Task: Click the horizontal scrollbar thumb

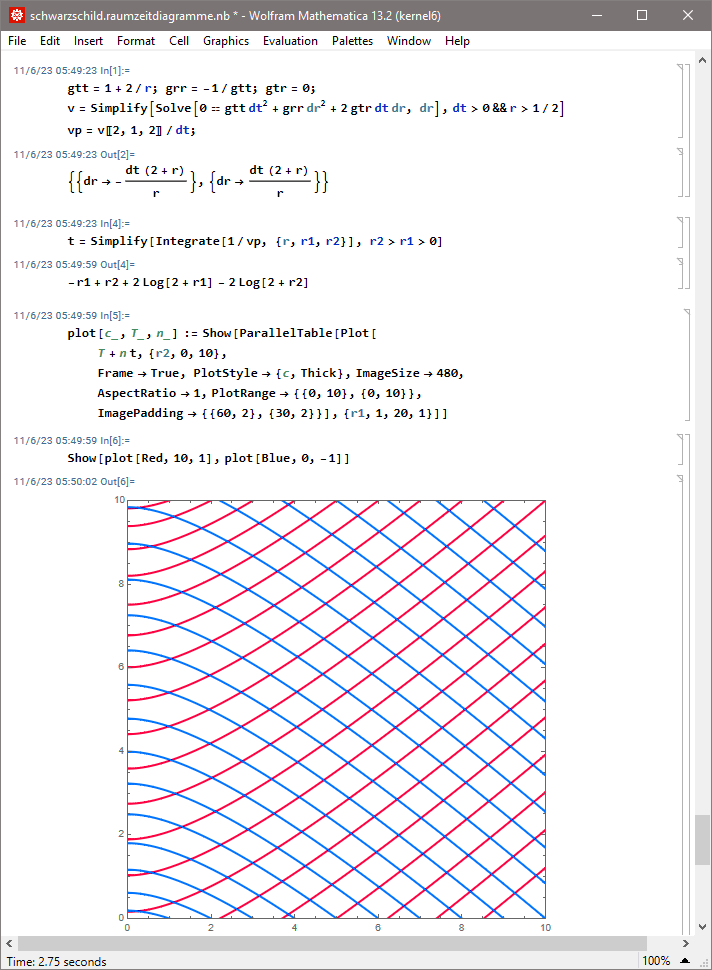Action: point(330,943)
